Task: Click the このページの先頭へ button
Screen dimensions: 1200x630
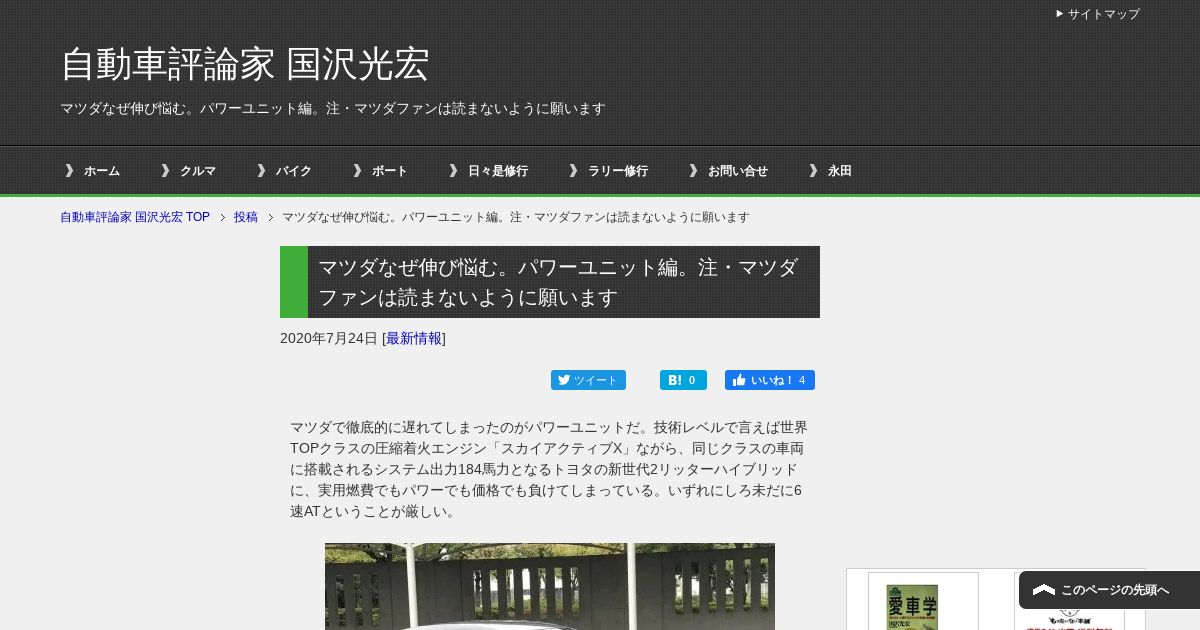Action: [1109, 590]
